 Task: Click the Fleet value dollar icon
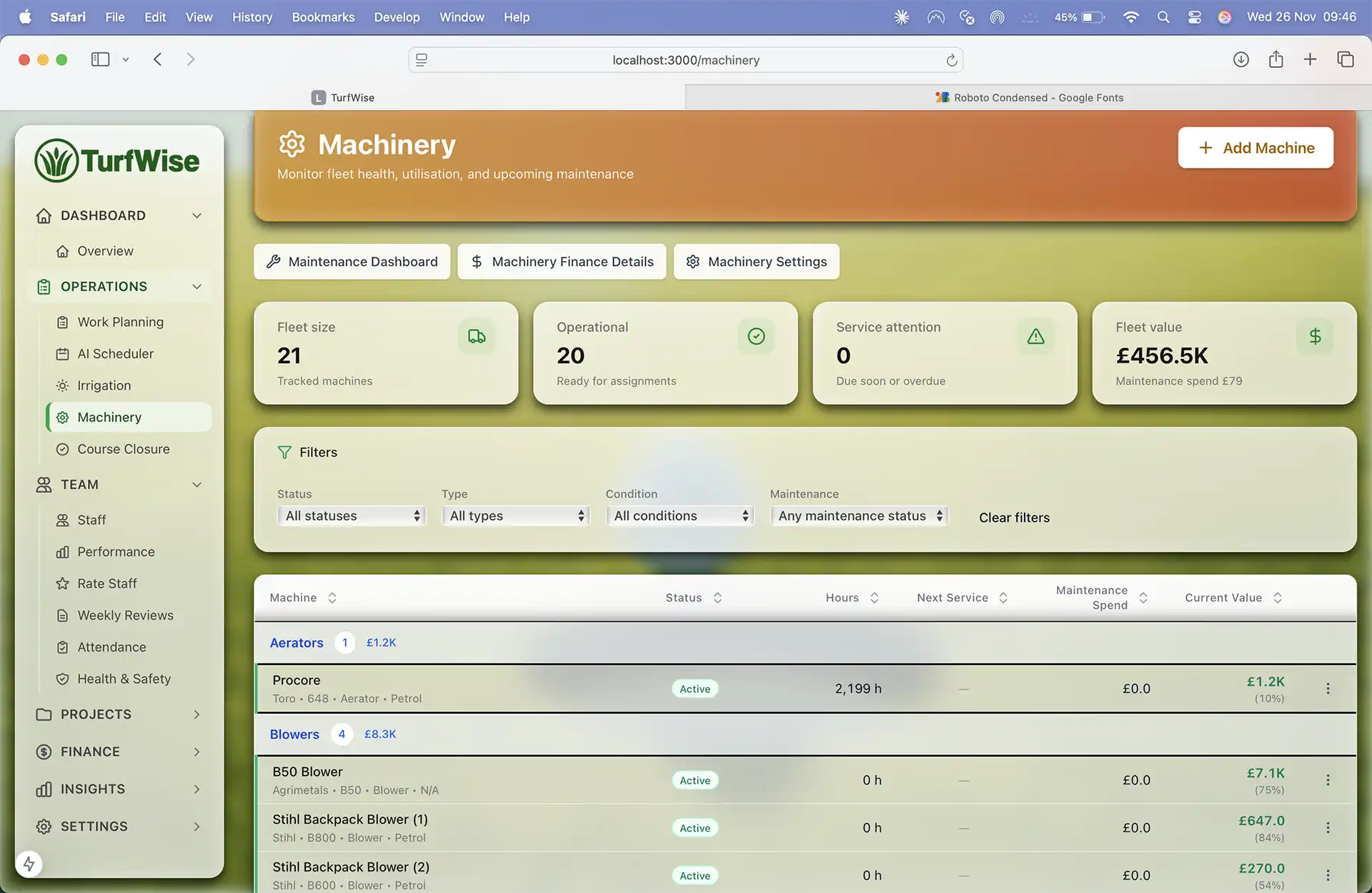tap(1315, 336)
